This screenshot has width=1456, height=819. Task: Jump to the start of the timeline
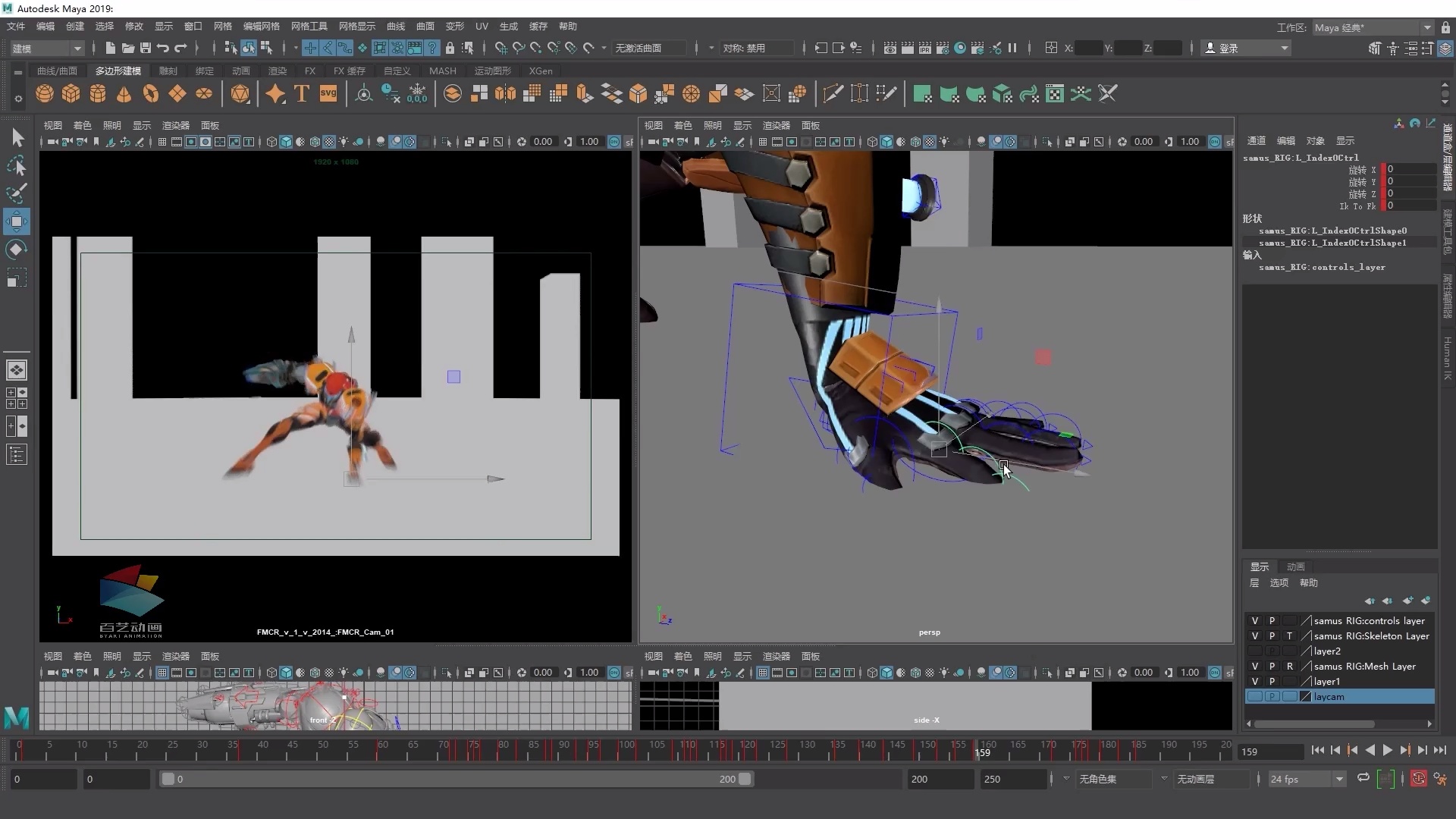(x=1319, y=750)
